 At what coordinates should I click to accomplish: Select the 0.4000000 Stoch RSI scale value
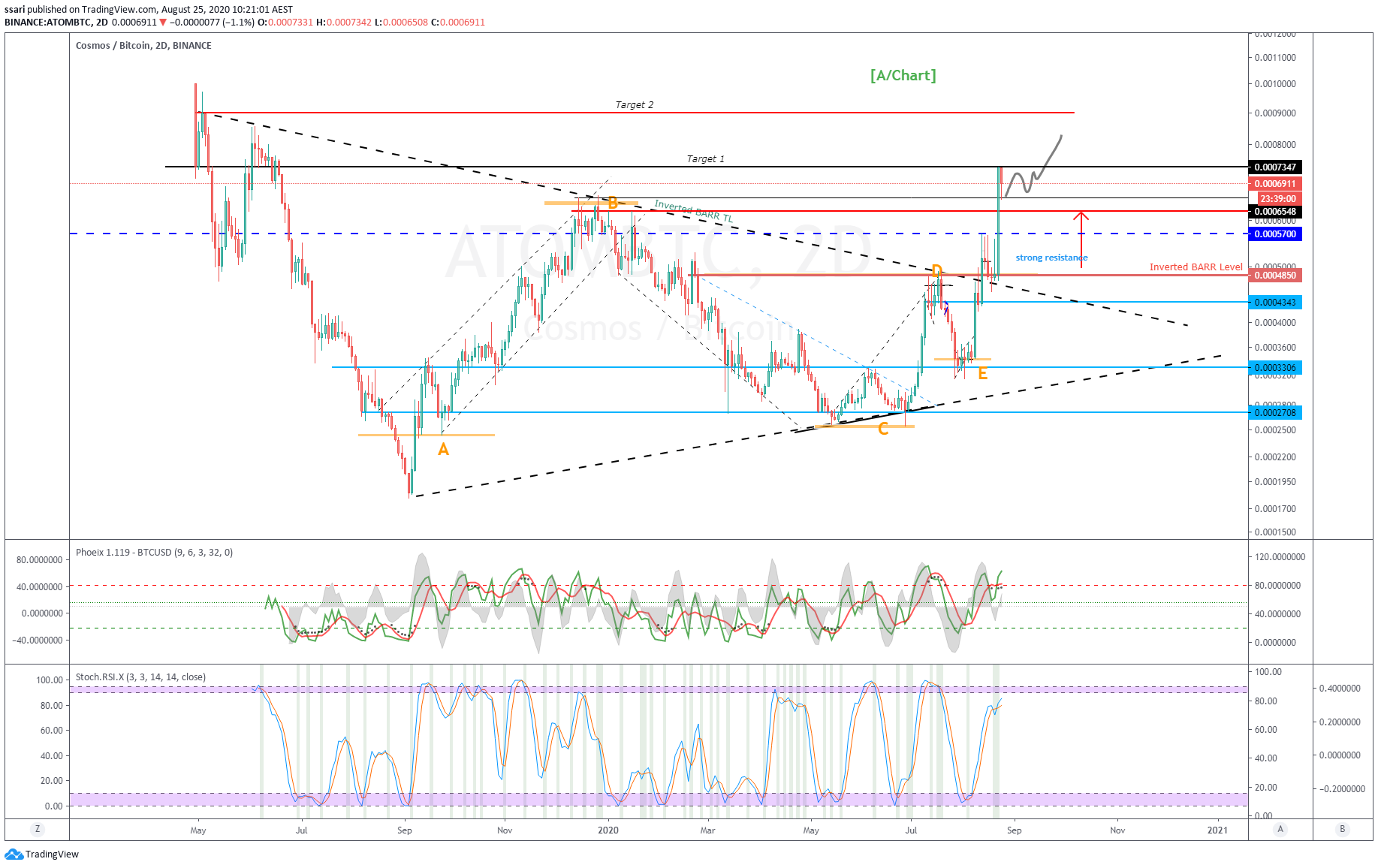[x=1340, y=689]
